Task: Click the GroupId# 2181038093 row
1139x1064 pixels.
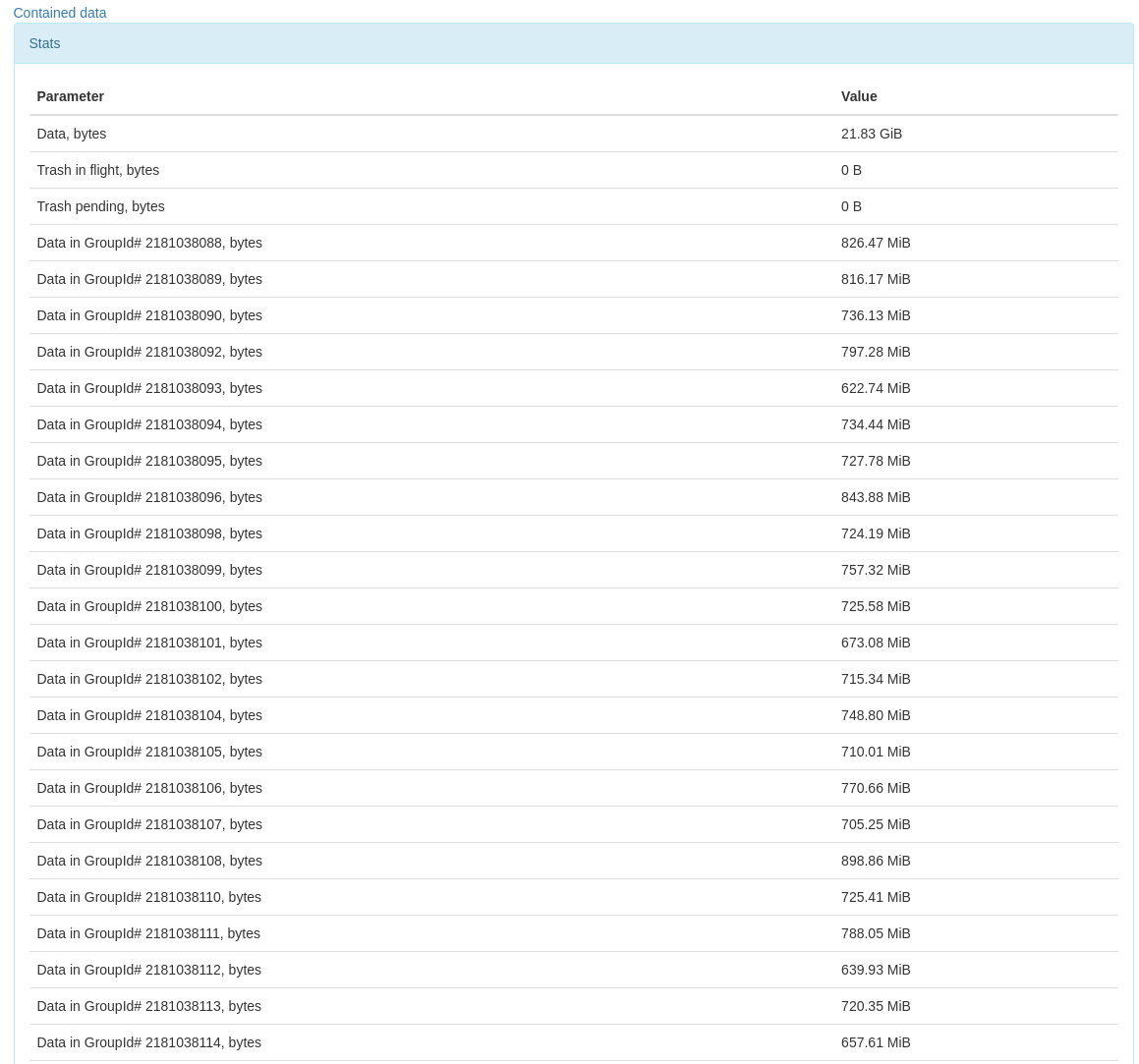Action: pyautogui.click(x=149, y=388)
